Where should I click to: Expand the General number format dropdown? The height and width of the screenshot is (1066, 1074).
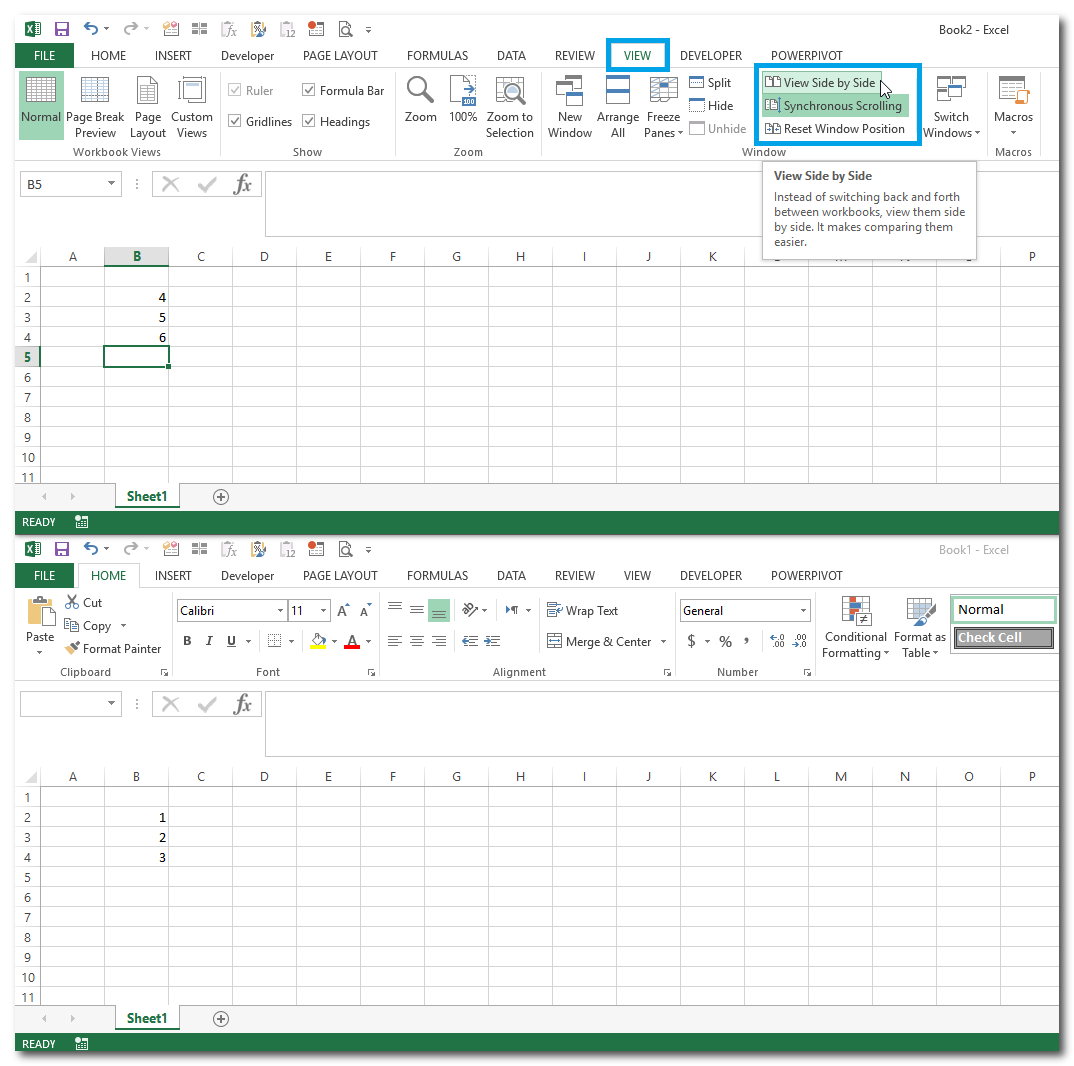tap(803, 611)
